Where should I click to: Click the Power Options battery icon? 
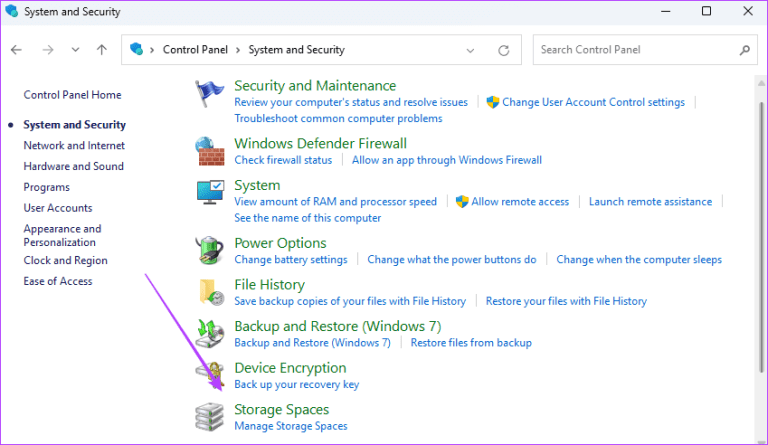[209, 250]
